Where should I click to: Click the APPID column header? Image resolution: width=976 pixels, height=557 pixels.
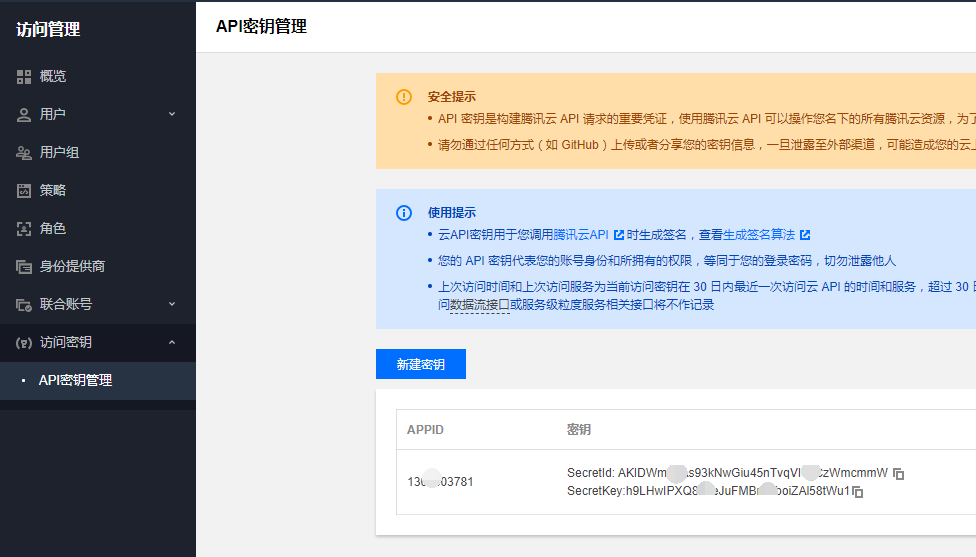pyautogui.click(x=425, y=430)
